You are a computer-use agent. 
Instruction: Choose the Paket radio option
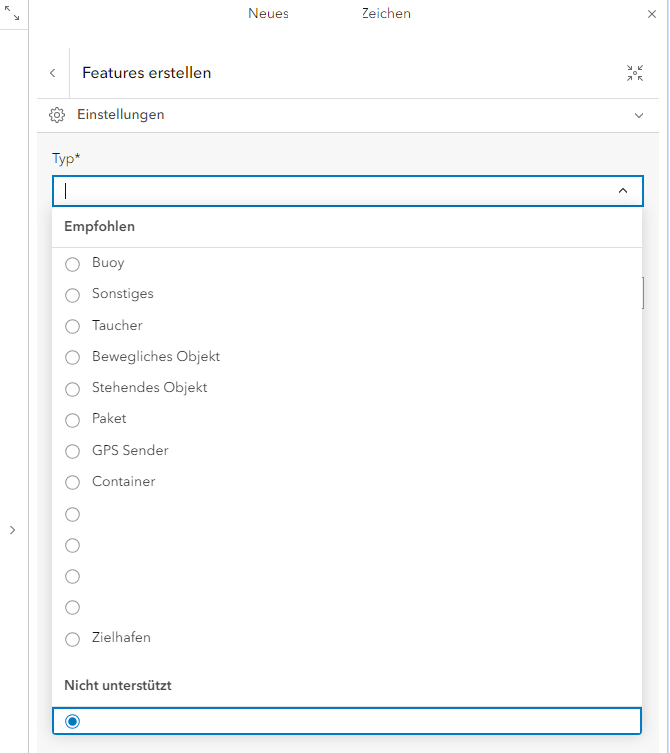pos(73,420)
